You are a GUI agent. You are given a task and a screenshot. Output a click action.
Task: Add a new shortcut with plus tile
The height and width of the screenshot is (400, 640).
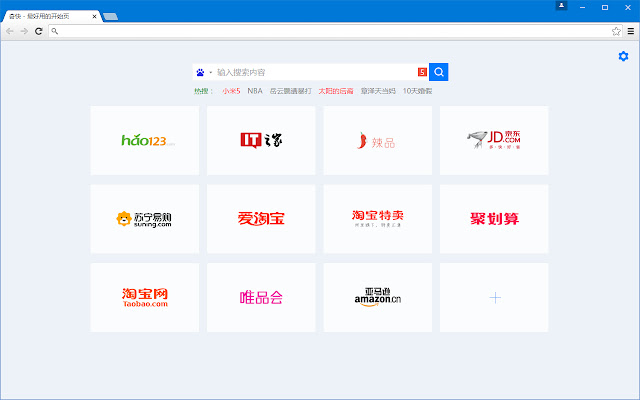(x=494, y=297)
